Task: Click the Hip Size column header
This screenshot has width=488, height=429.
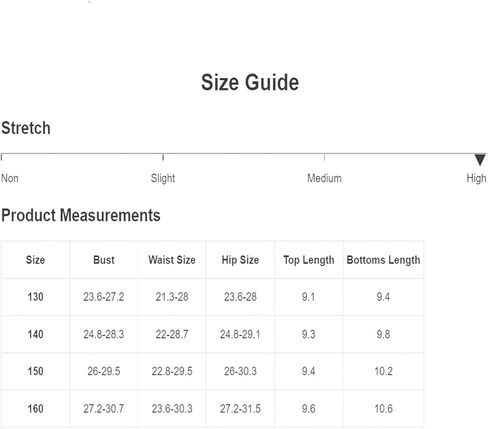Action: coord(240,260)
